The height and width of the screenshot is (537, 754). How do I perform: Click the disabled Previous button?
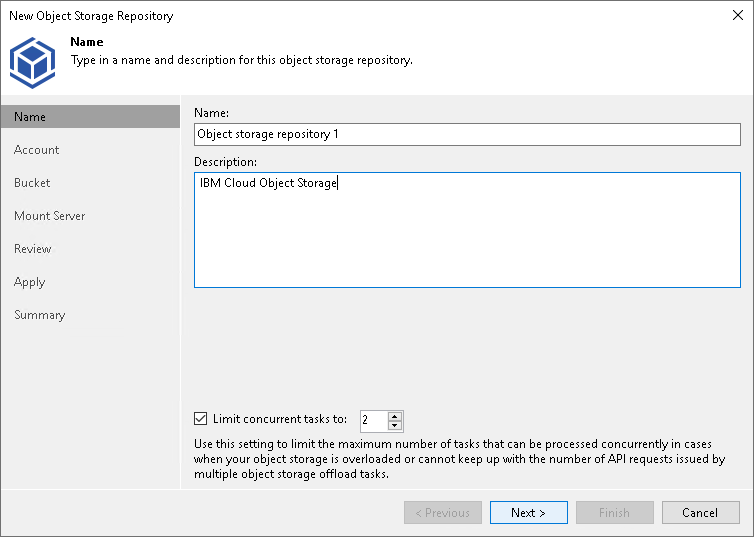tap(443, 512)
